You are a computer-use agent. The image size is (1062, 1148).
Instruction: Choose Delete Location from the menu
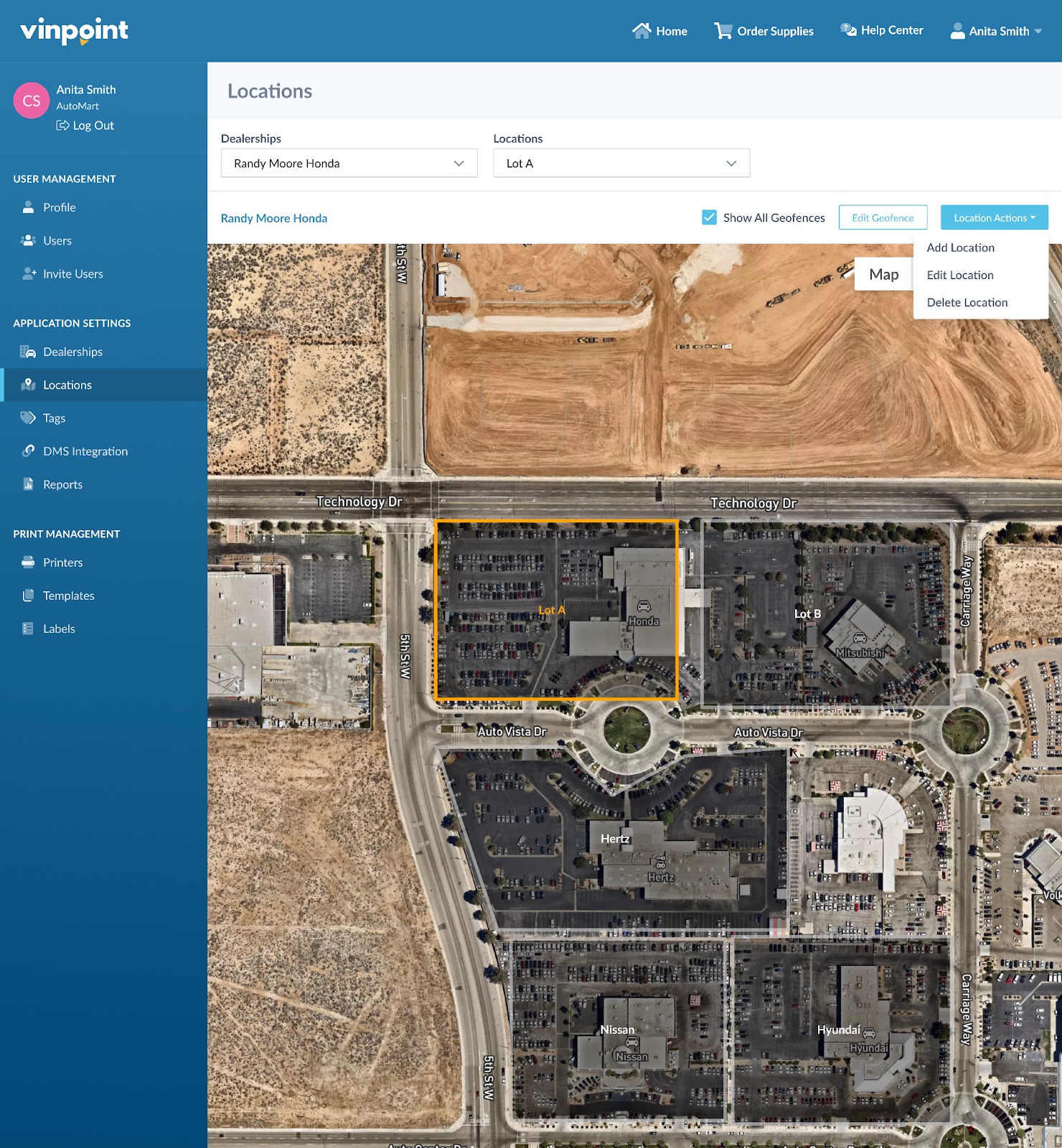tap(967, 302)
